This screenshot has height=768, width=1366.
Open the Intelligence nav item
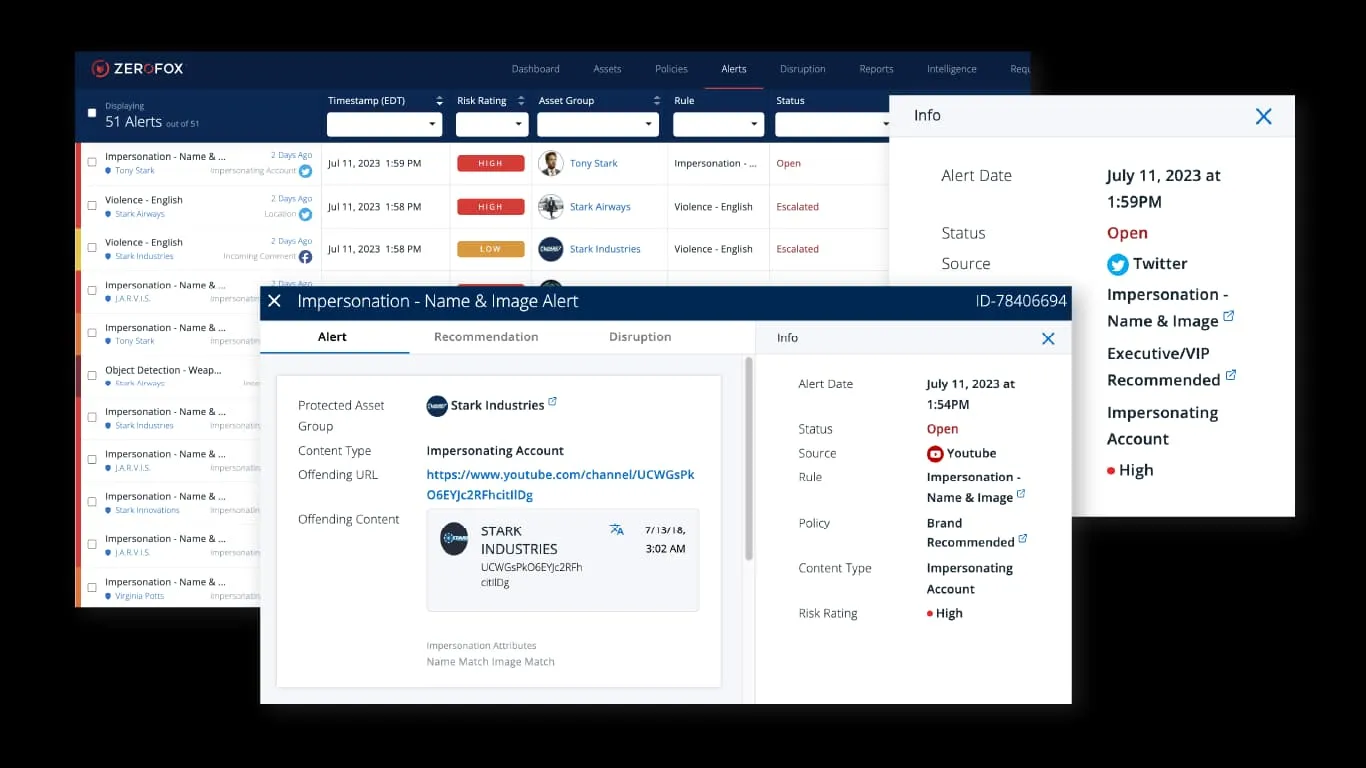pos(952,69)
